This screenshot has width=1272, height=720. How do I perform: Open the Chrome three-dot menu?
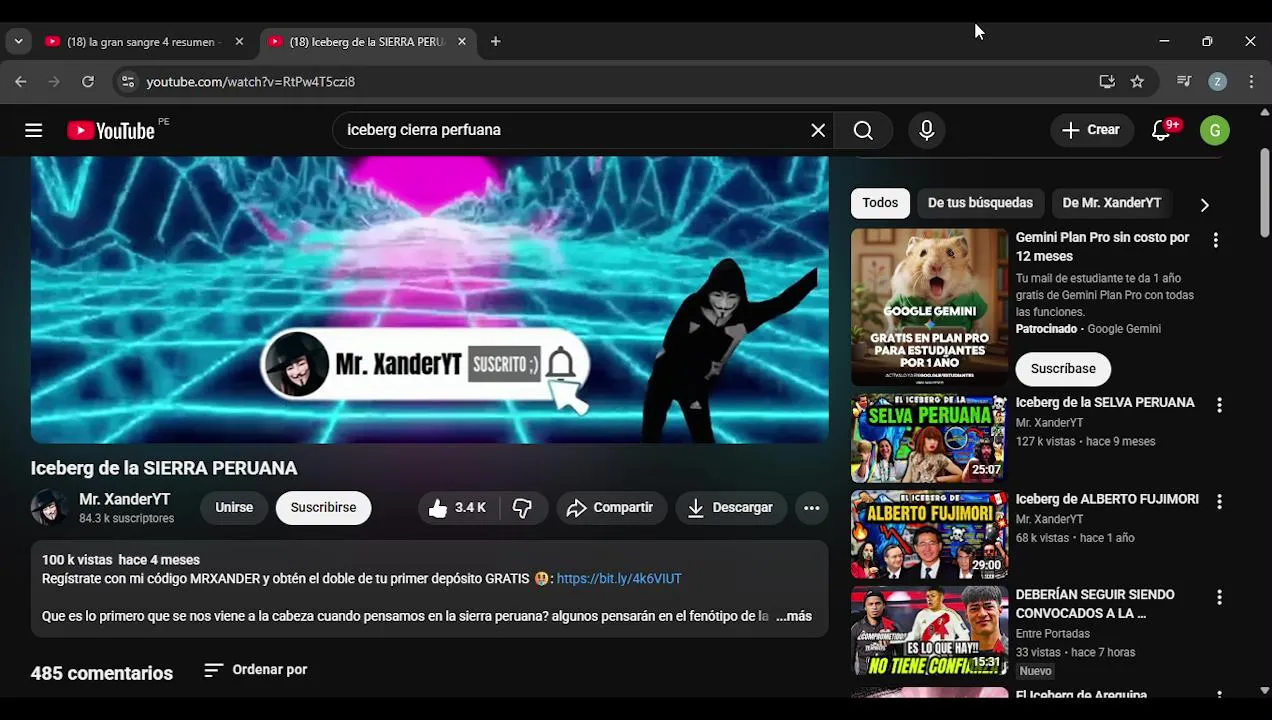pos(1251,82)
